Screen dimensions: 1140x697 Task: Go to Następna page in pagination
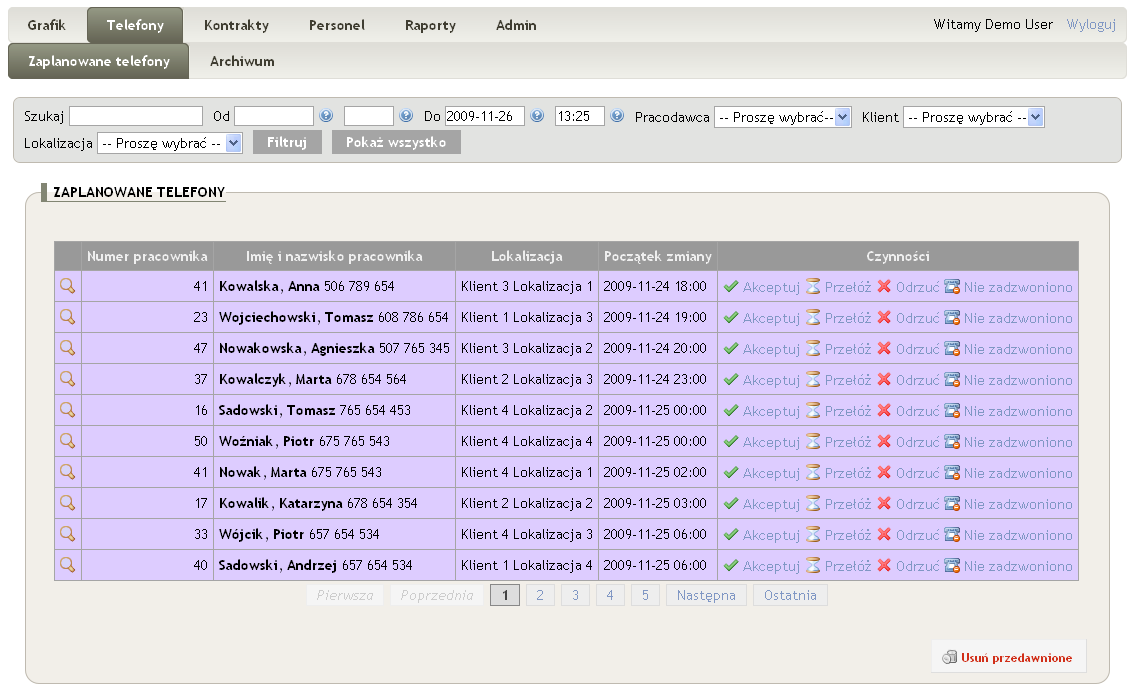pos(706,596)
